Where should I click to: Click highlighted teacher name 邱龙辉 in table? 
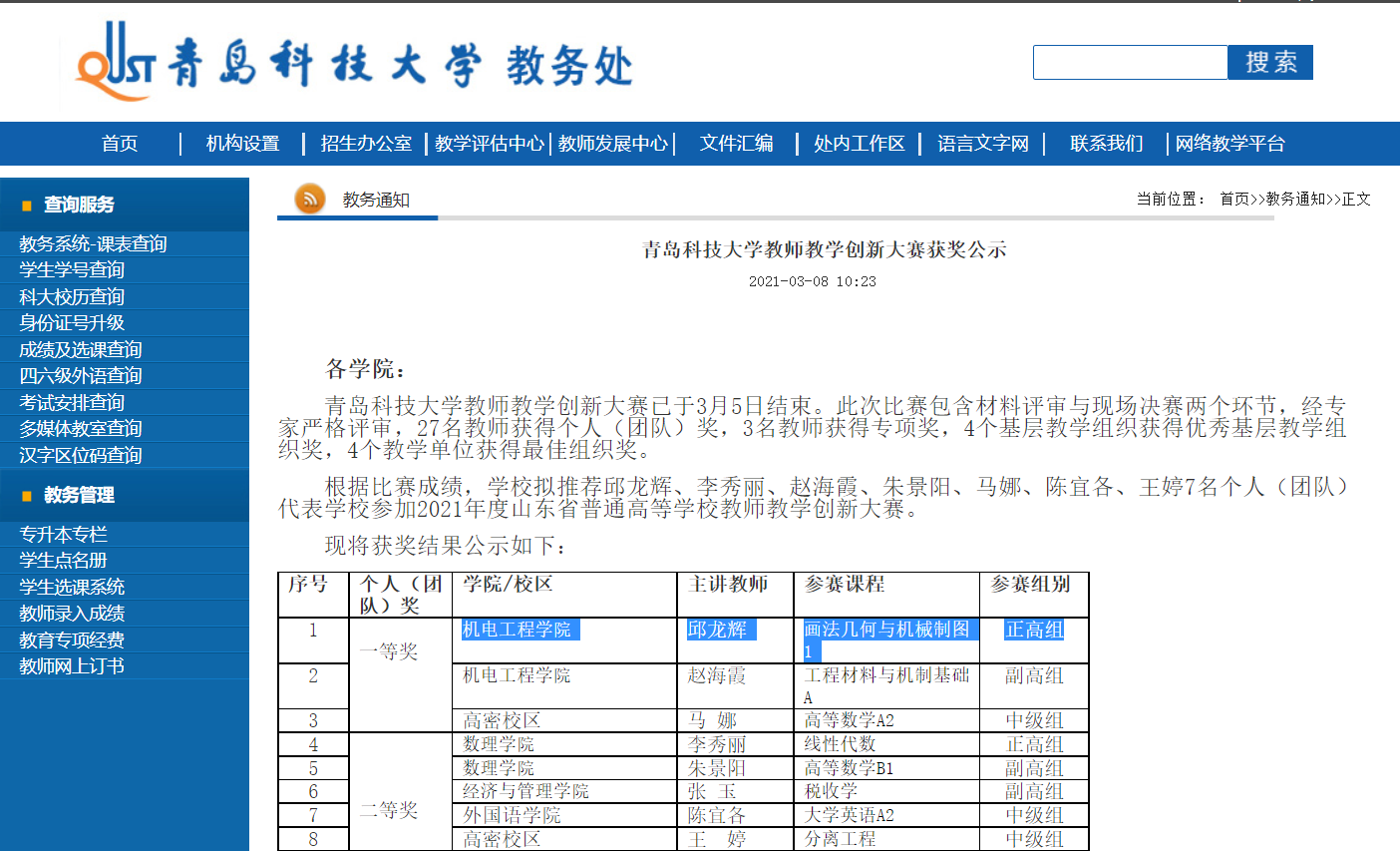click(x=717, y=631)
